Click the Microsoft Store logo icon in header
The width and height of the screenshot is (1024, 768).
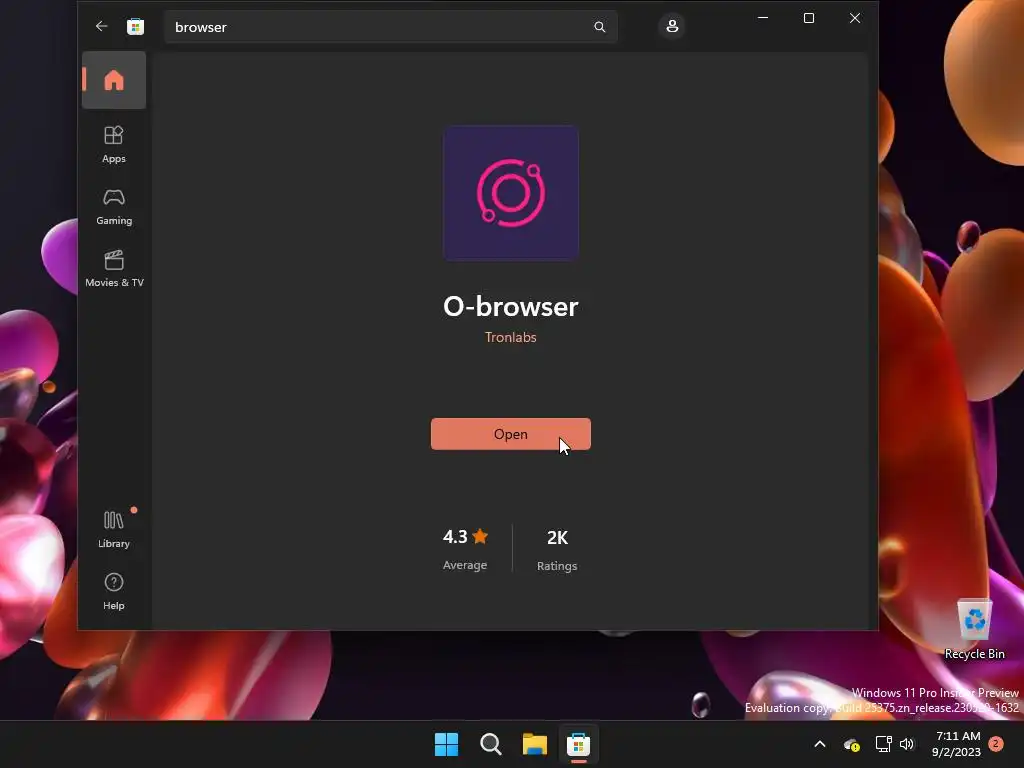(135, 27)
